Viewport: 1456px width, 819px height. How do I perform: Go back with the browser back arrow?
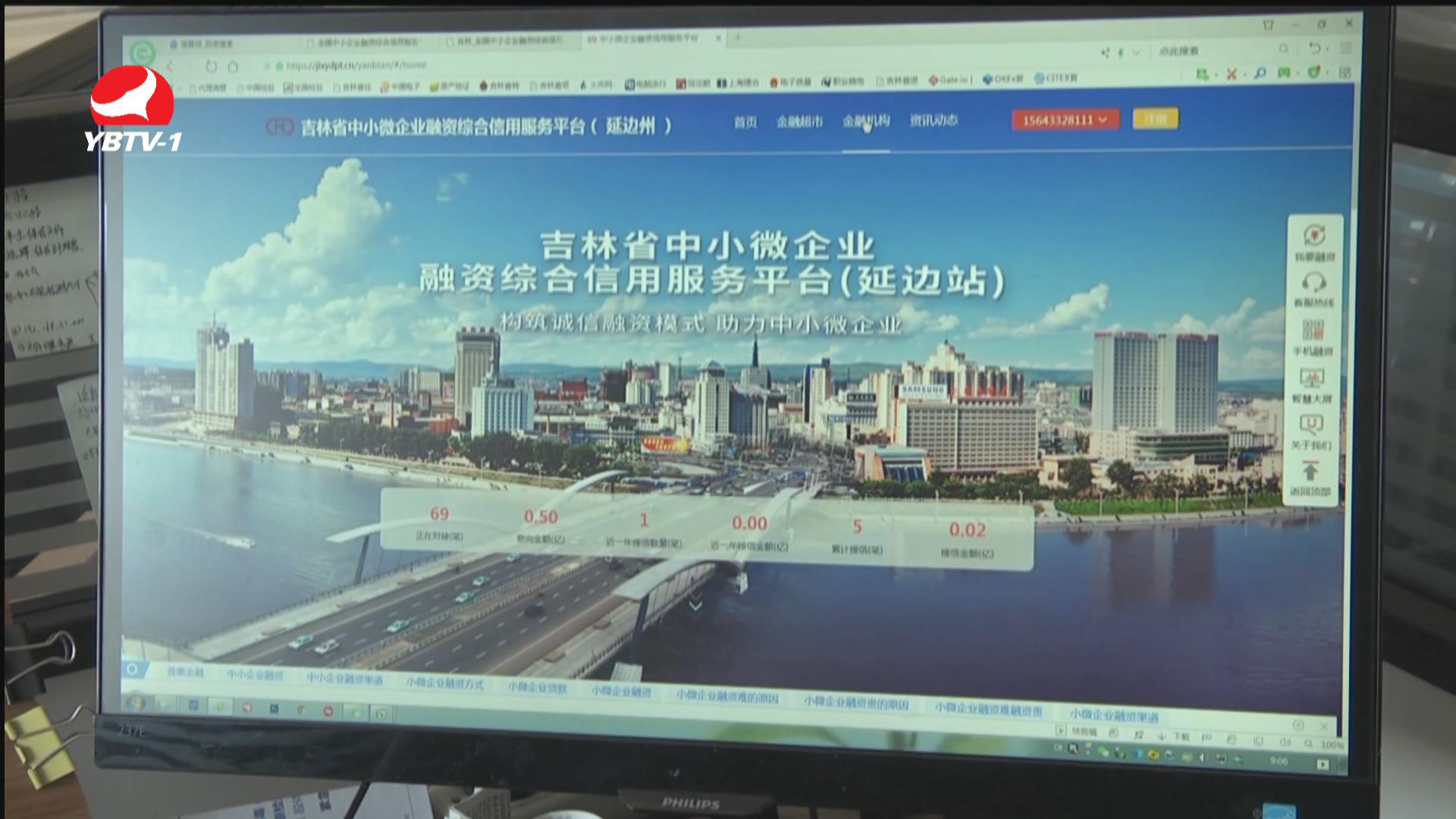pos(171,67)
